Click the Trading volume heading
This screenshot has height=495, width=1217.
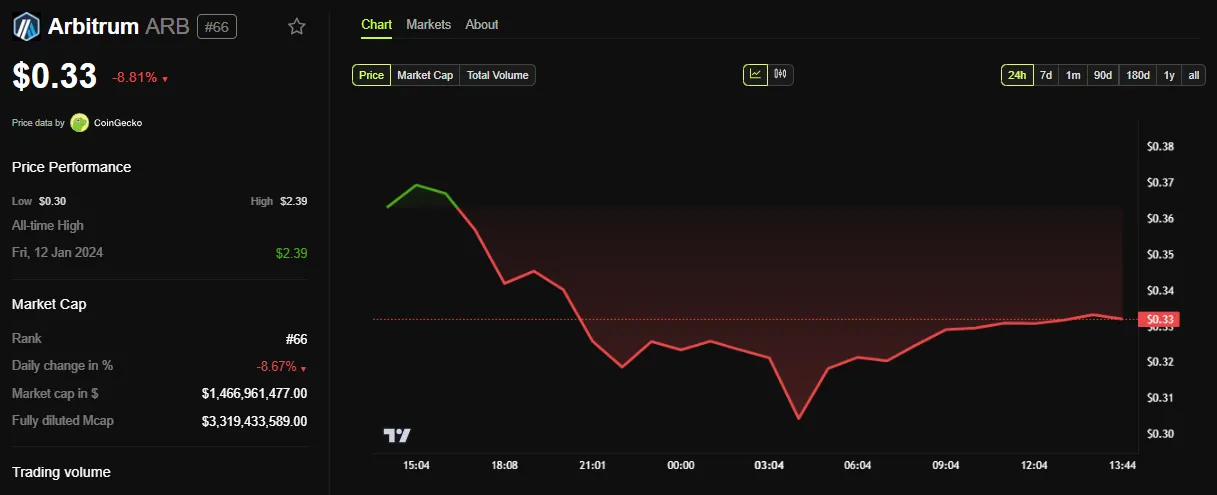point(61,472)
